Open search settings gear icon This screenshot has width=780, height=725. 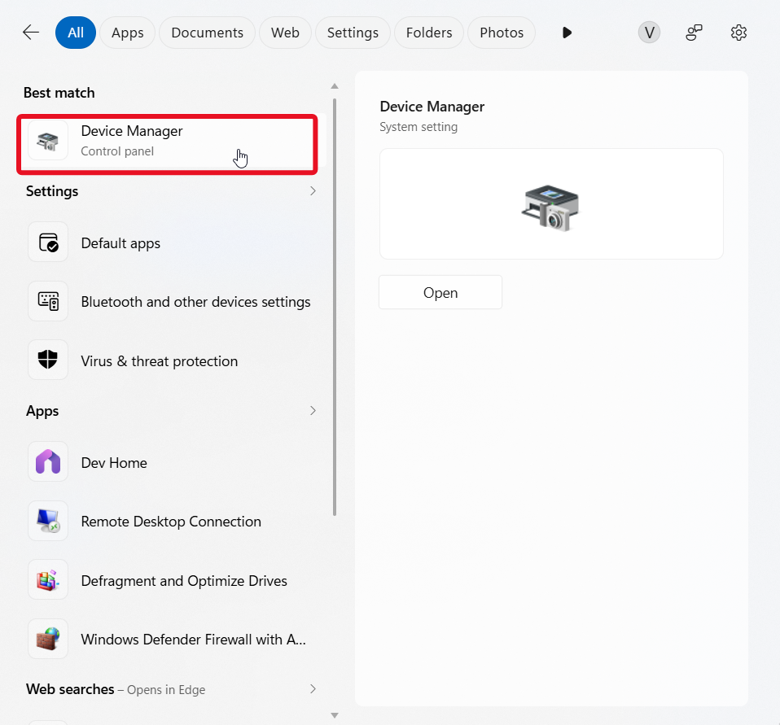(x=739, y=33)
